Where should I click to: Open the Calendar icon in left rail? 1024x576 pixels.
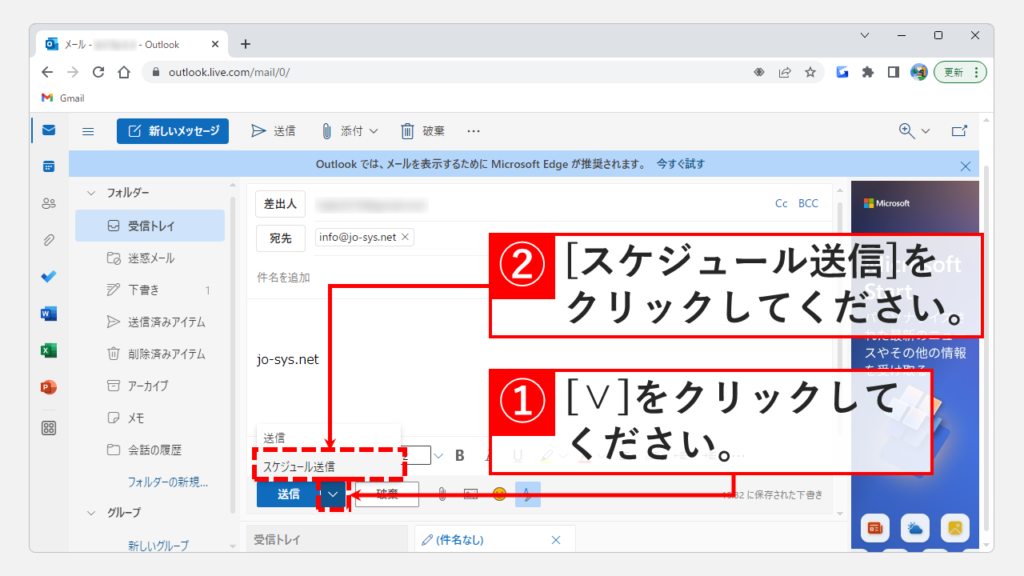pos(48,166)
